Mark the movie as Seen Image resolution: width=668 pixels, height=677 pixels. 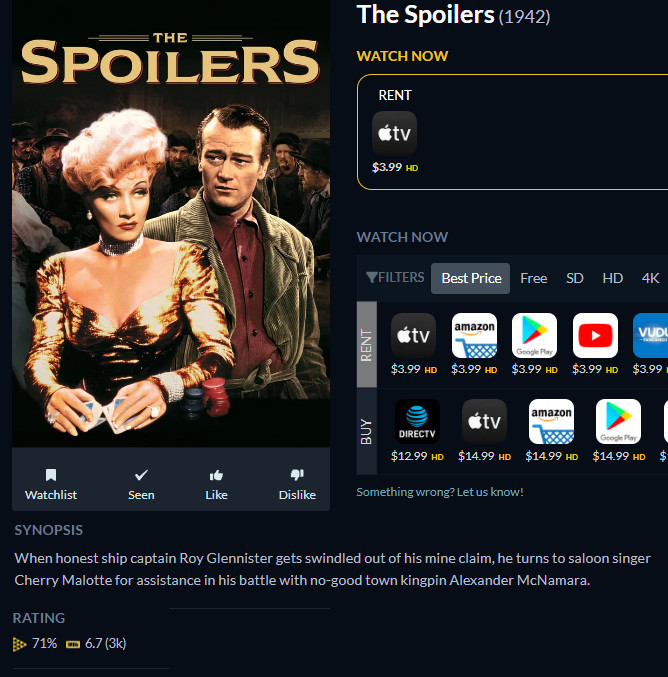coord(141,484)
